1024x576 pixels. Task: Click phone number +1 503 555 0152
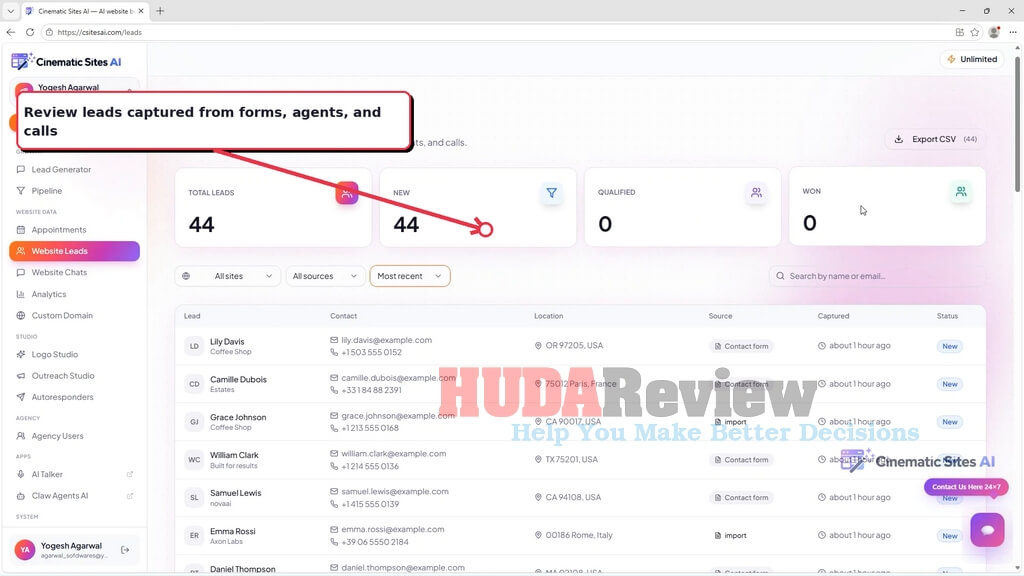tap(372, 353)
